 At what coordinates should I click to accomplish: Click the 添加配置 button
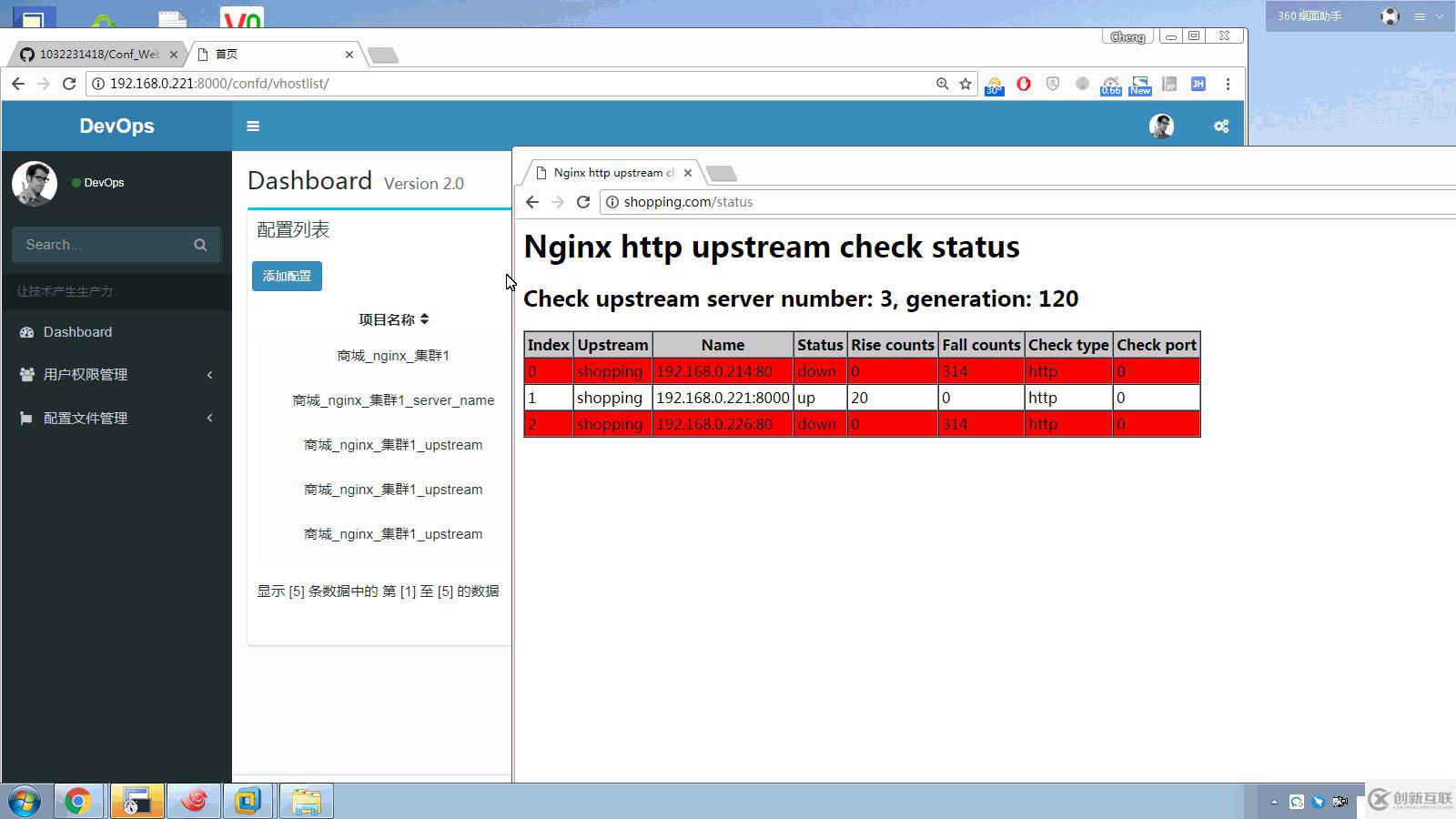287,276
